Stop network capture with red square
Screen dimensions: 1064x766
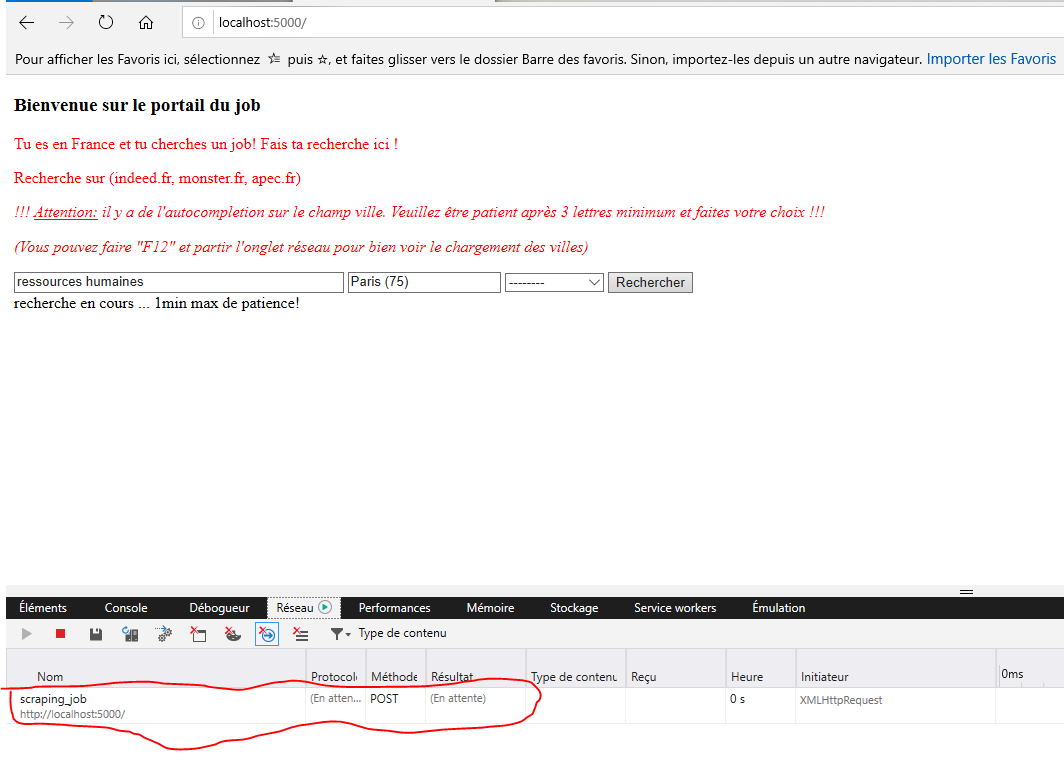(x=60, y=634)
